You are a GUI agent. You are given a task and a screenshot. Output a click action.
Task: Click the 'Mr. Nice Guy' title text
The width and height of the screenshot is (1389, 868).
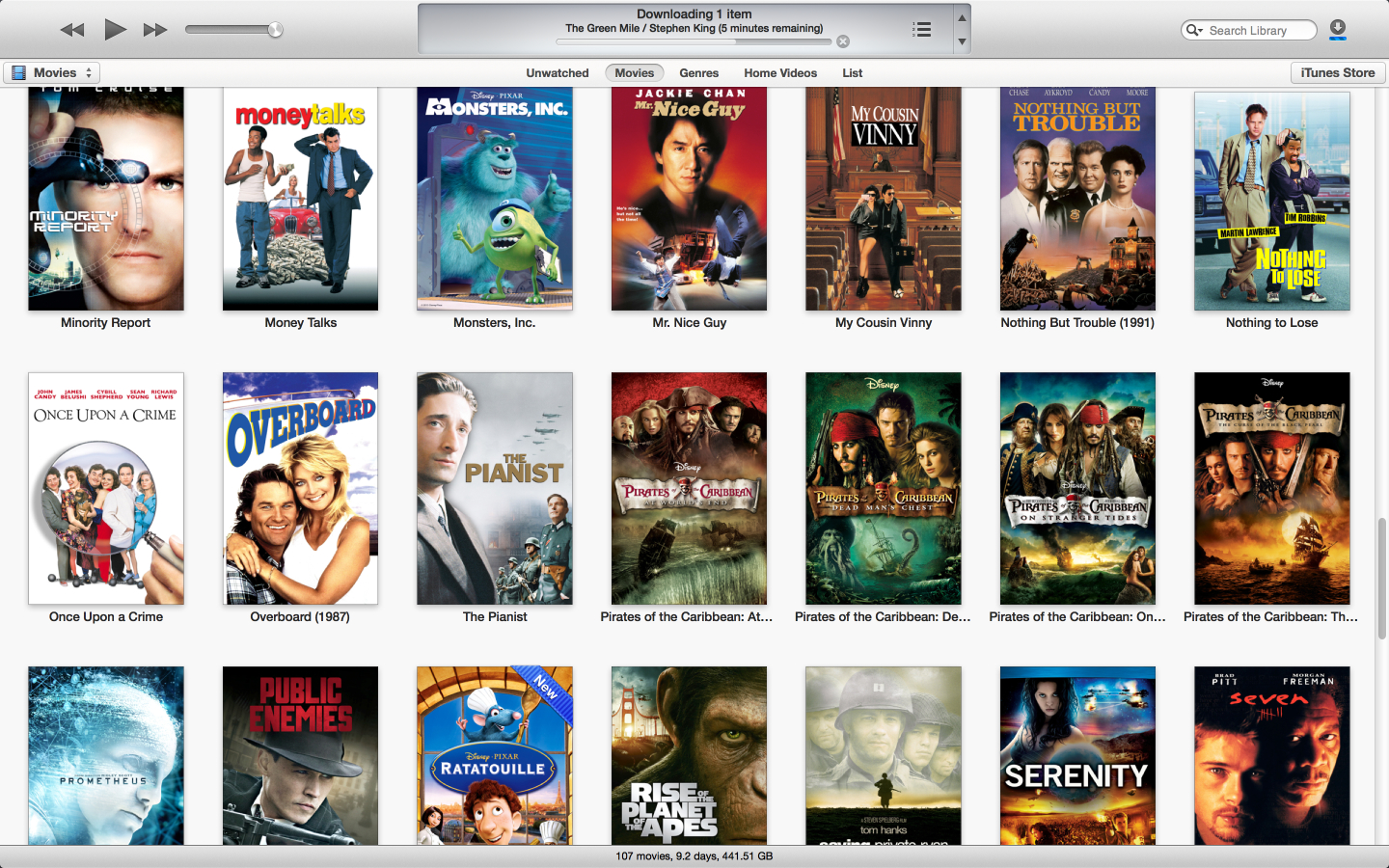[690, 323]
